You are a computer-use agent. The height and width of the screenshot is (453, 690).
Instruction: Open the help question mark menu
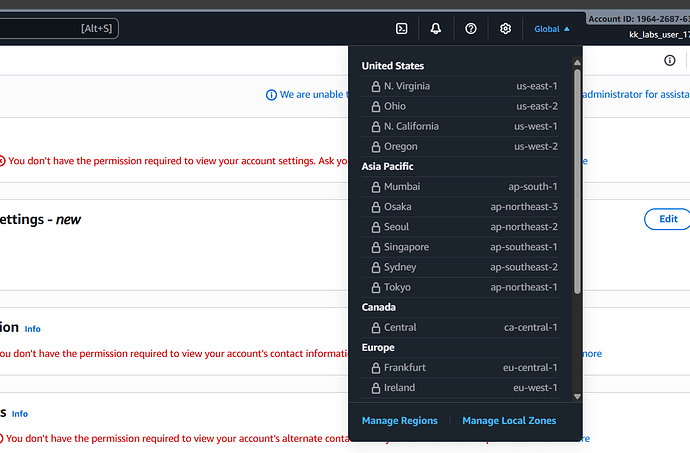click(x=471, y=29)
